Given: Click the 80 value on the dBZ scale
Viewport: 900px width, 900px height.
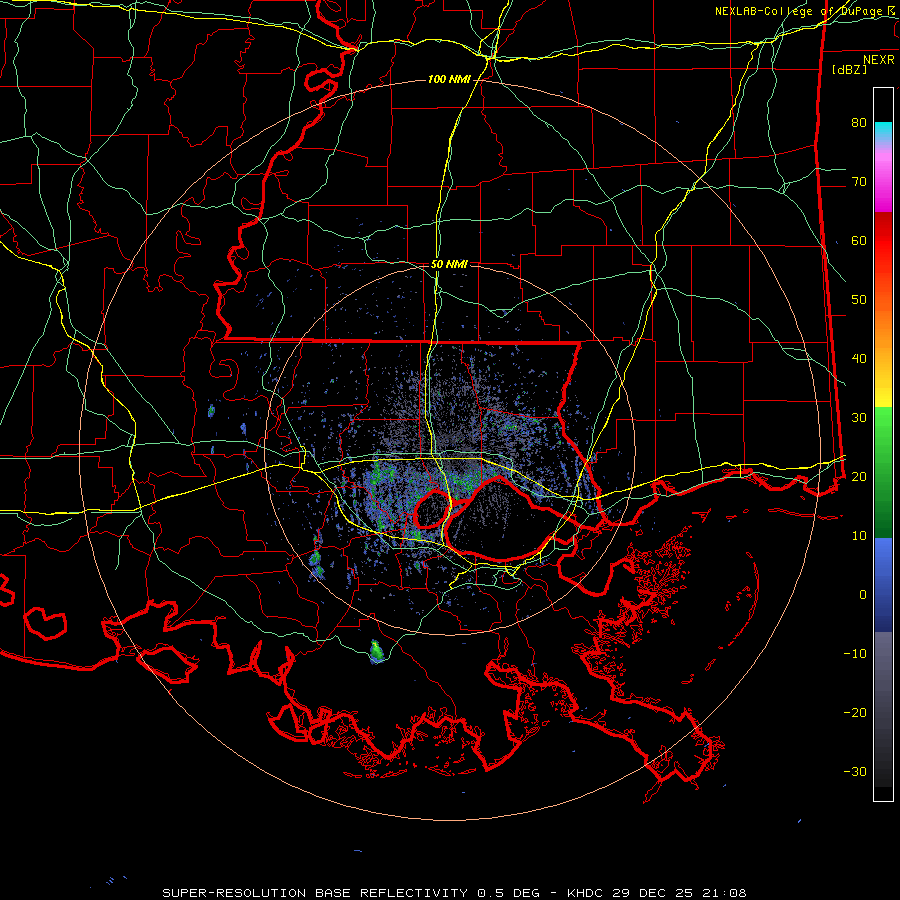Looking at the screenshot, I should coord(859,122).
